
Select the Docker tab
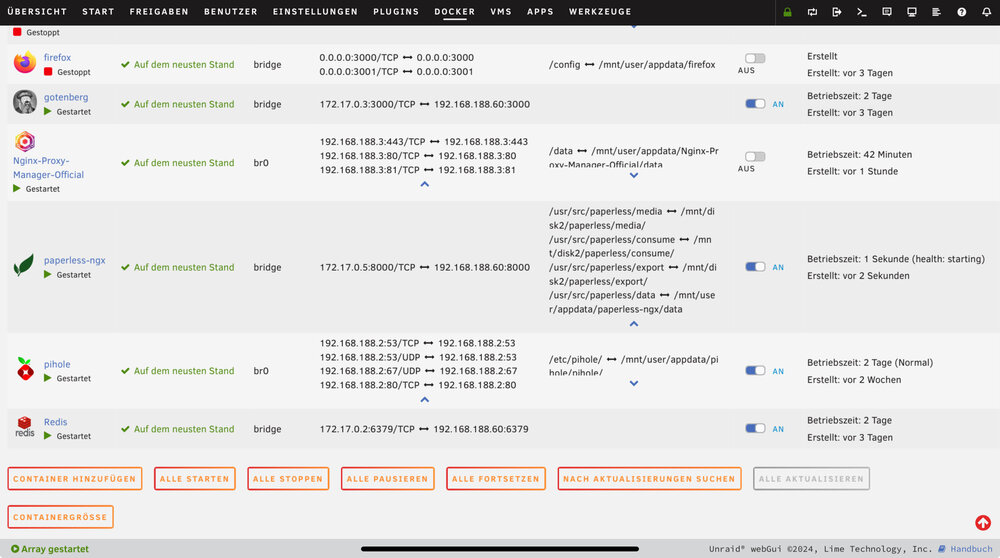pyautogui.click(x=455, y=11)
